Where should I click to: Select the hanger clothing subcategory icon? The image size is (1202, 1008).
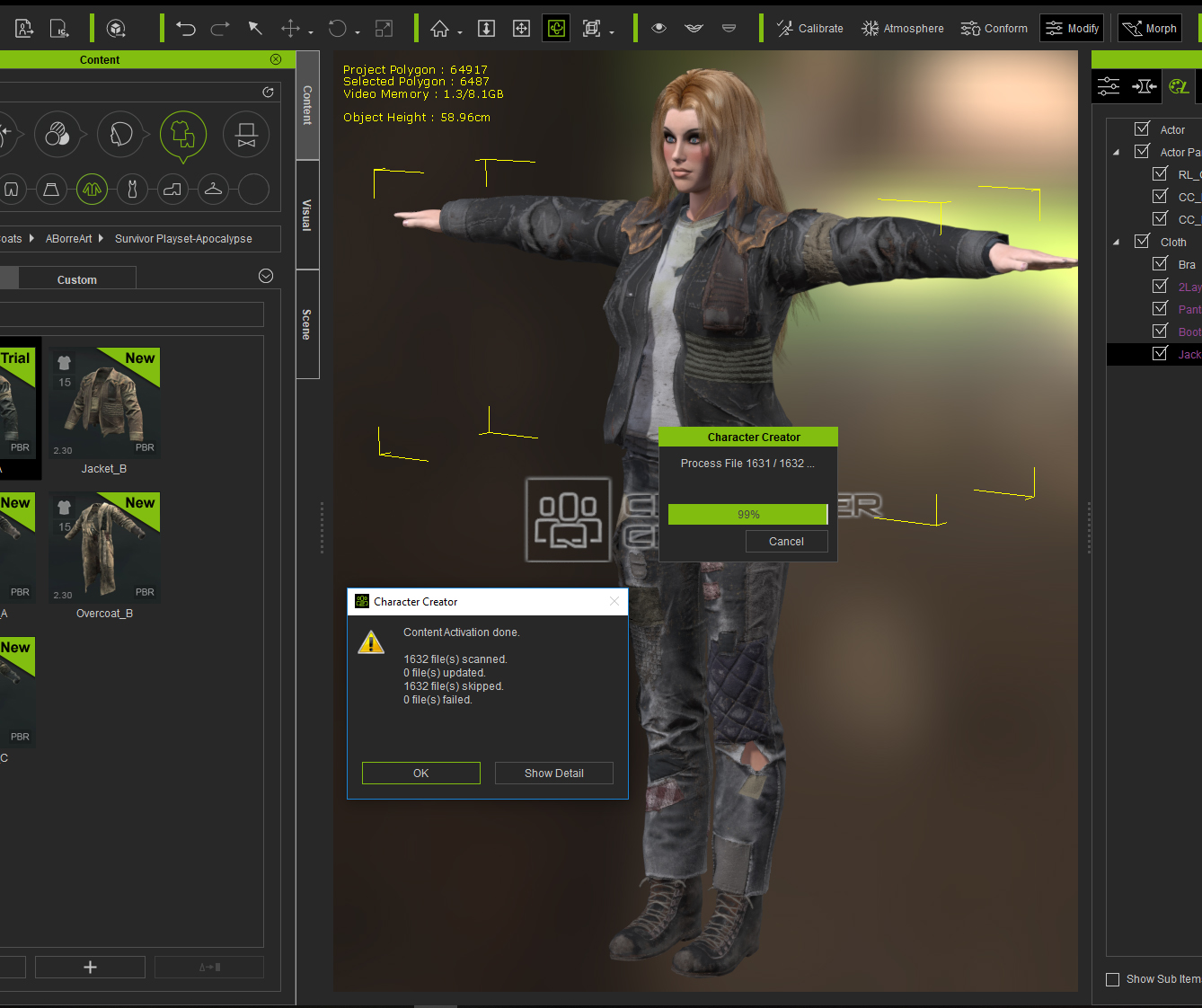(213, 190)
